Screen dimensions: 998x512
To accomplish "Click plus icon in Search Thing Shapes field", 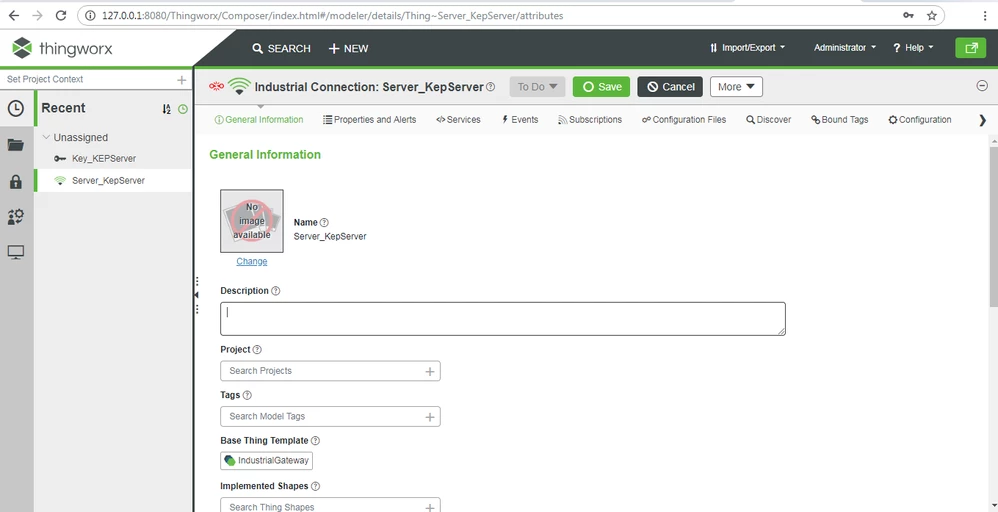I will 430,508.
